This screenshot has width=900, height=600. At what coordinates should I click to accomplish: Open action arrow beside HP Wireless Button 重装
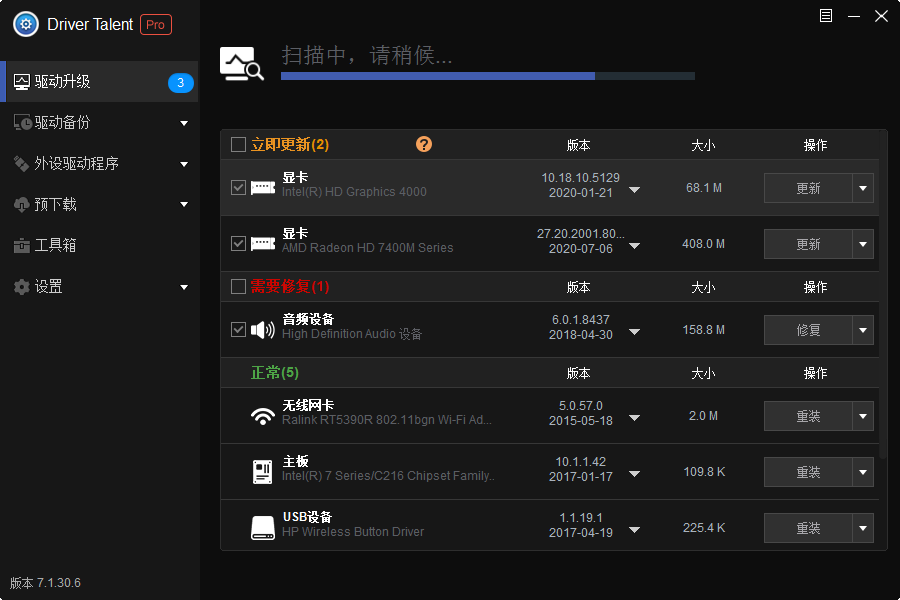[863, 528]
